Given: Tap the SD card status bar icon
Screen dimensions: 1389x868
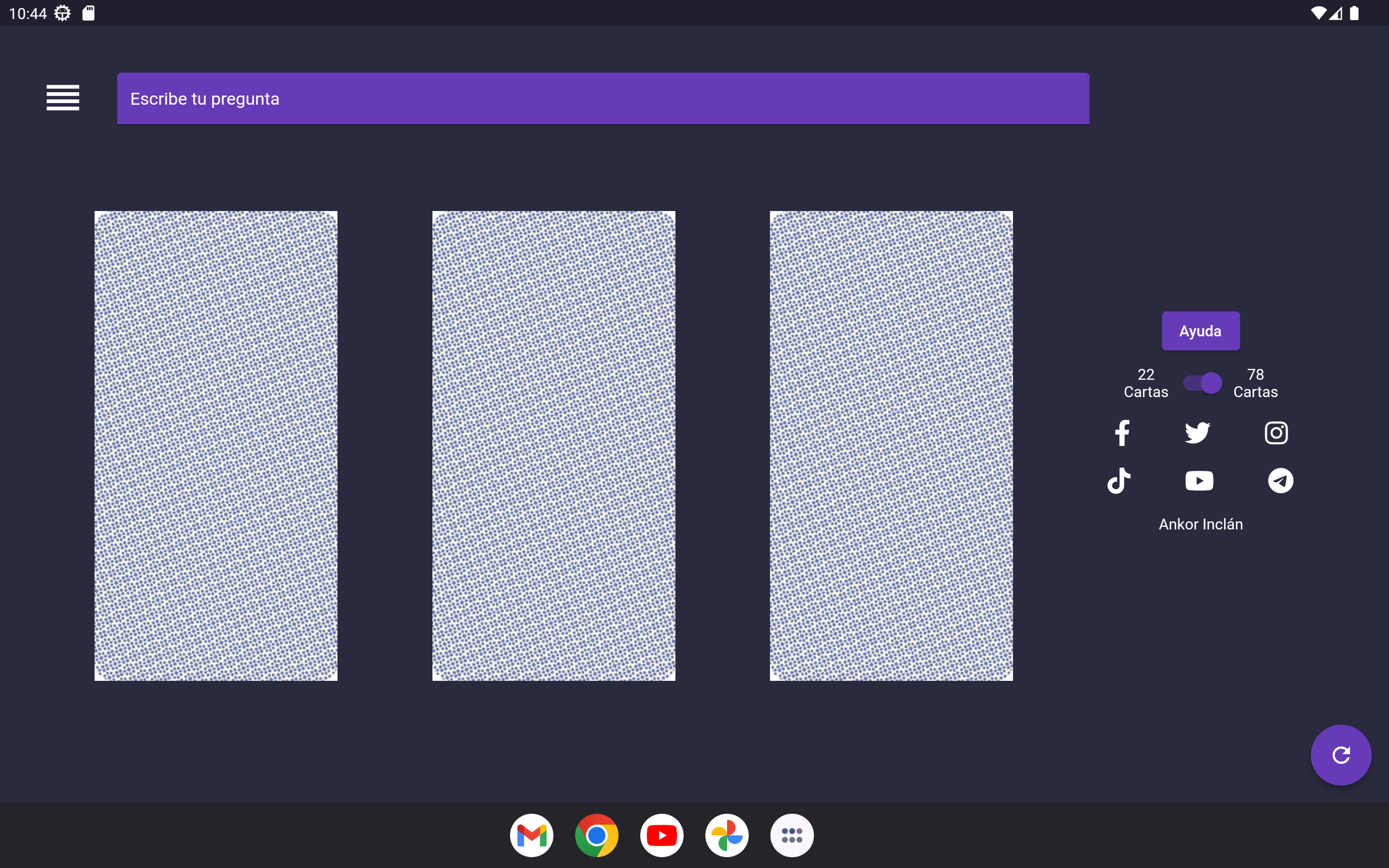Looking at the screenshot, I should (88, 12).
